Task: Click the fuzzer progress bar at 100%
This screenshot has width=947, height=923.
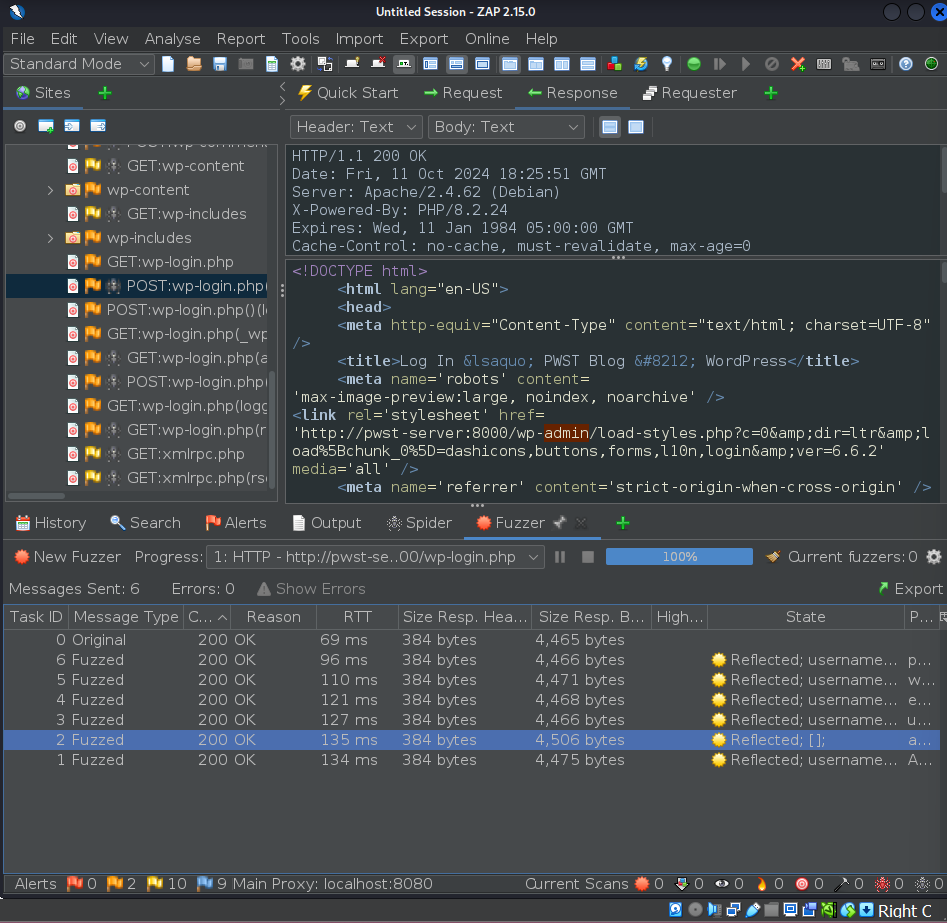Action: tap(679, 557)
